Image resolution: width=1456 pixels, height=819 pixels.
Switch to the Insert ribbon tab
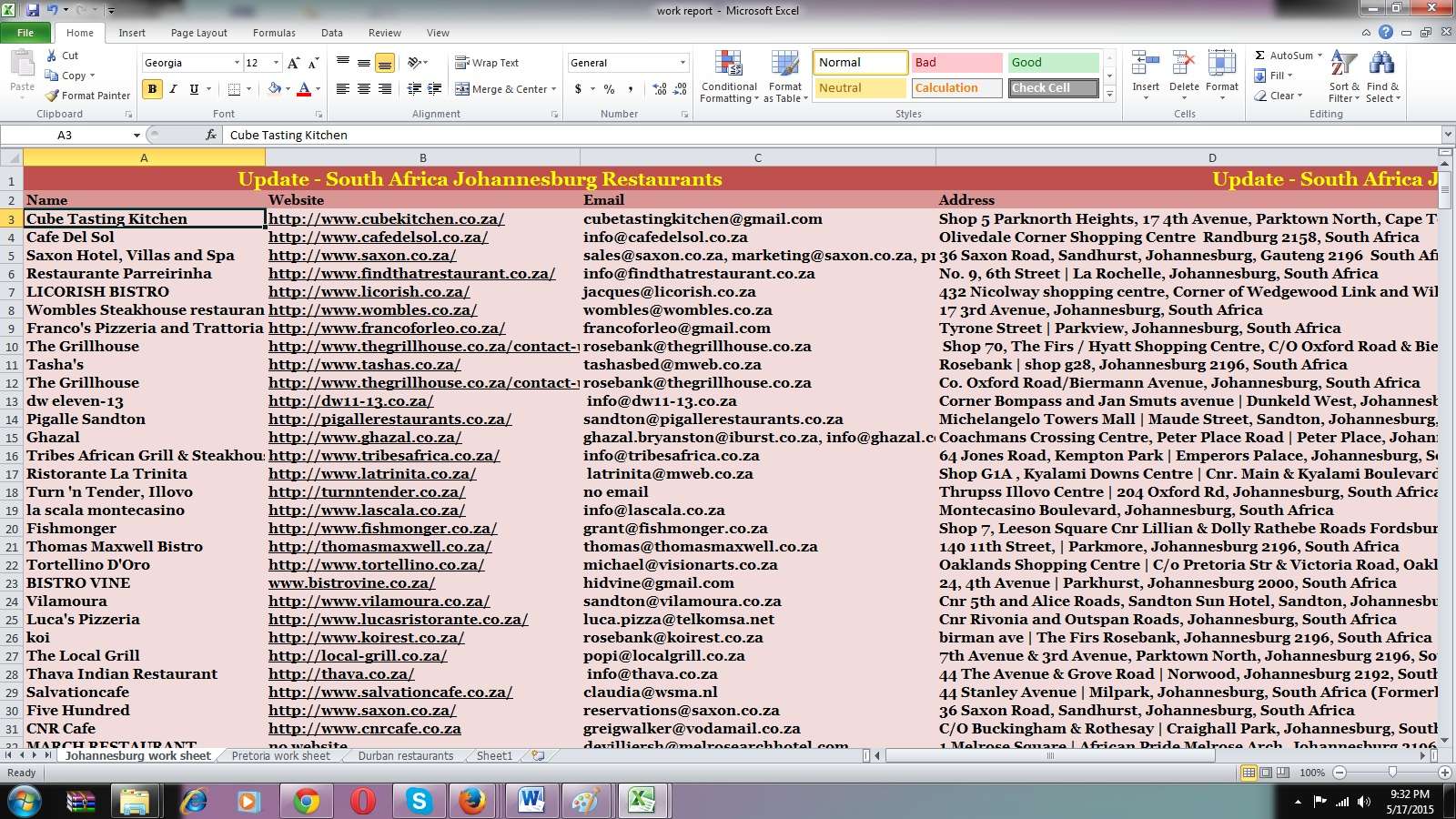pyautogui.click(x=132, y=33)
